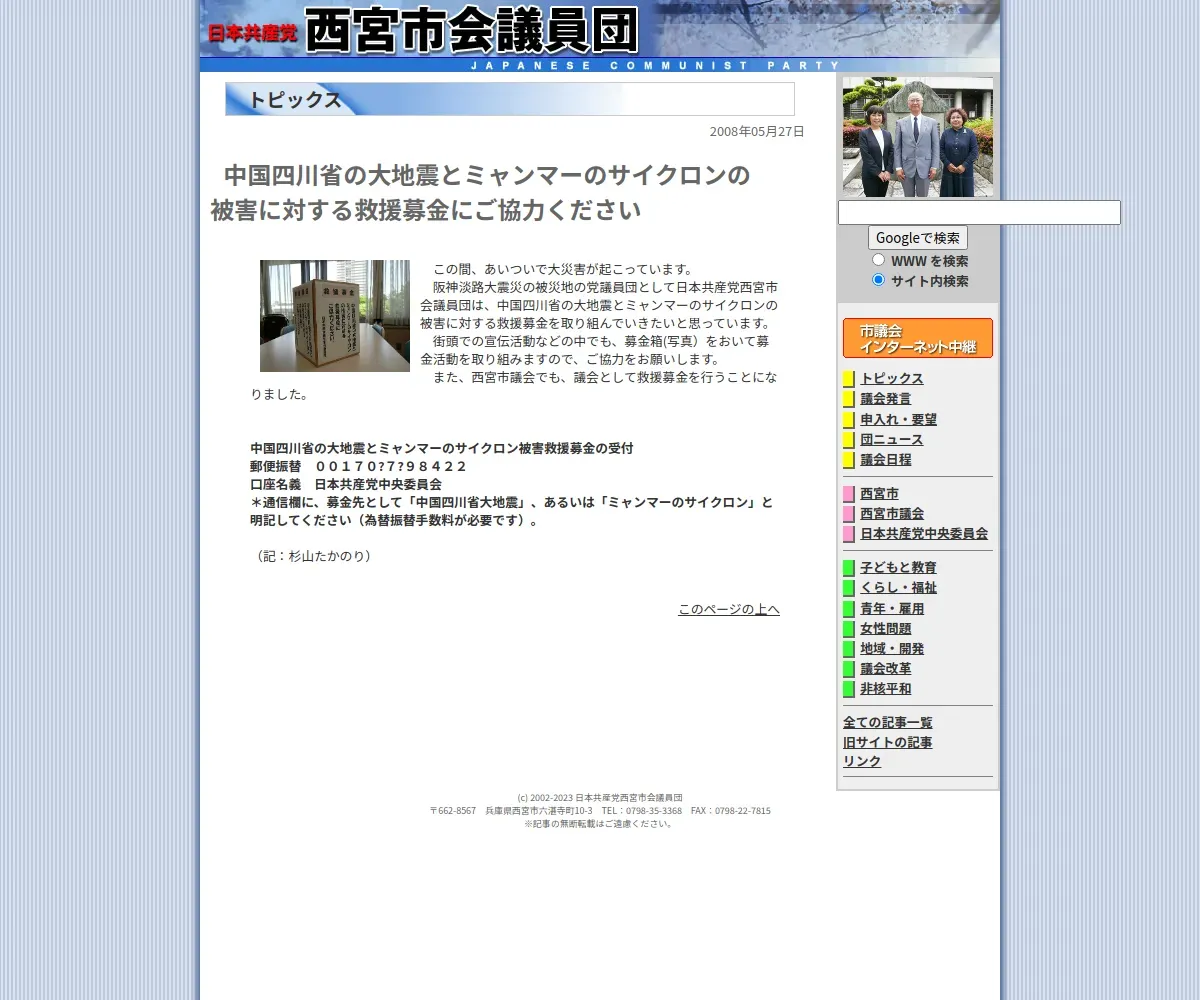Viewport: 1200px width, 1000px height.
Task: Open 旧サイトの記事 link
Action: 888,743
